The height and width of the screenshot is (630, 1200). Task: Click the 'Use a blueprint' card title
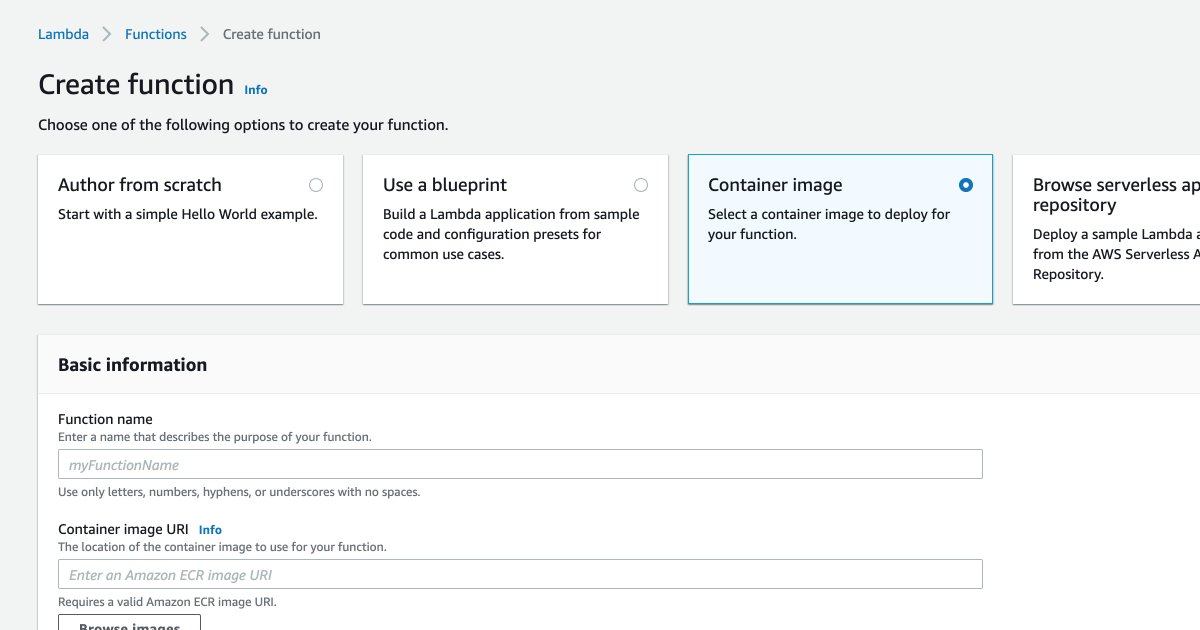tap(445, 185)
